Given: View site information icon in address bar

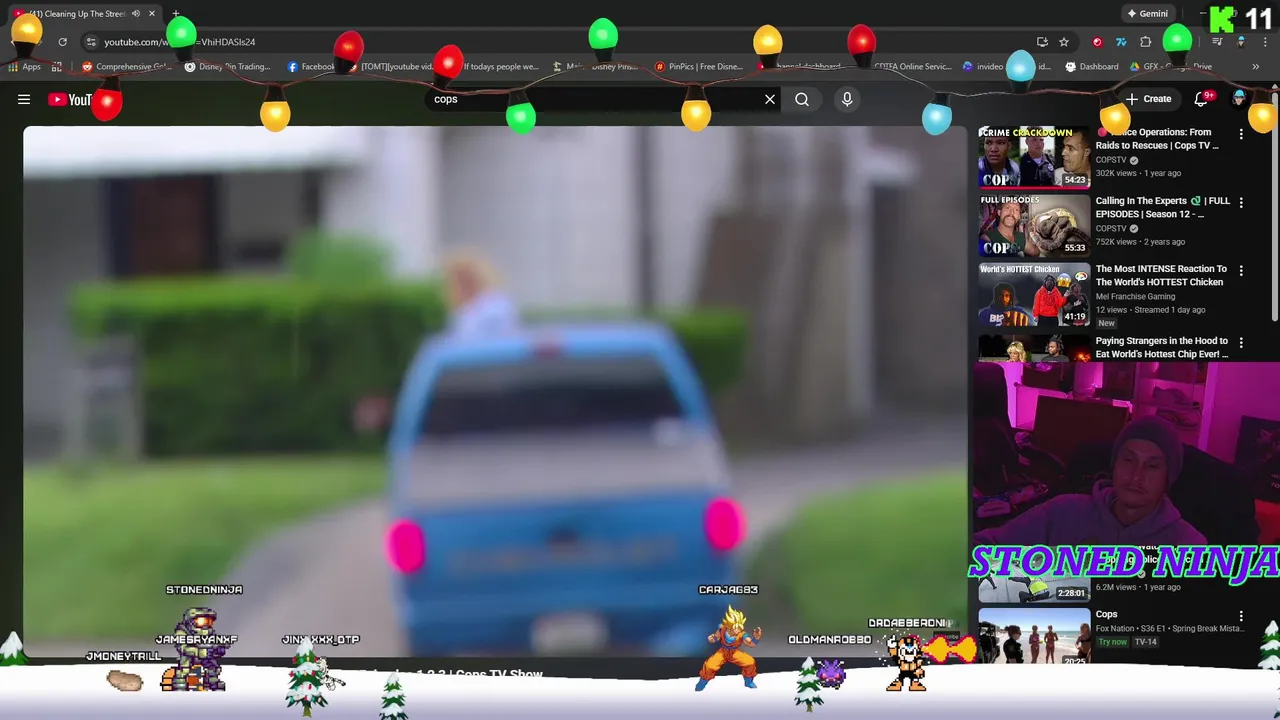Looking at the screenshot, I should click(91, 42).
